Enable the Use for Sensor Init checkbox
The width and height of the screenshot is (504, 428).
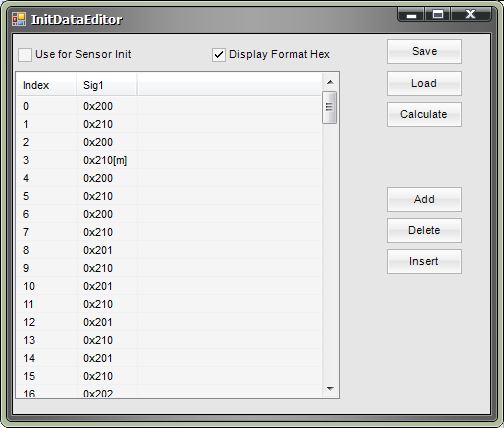[x=25, y=55]
